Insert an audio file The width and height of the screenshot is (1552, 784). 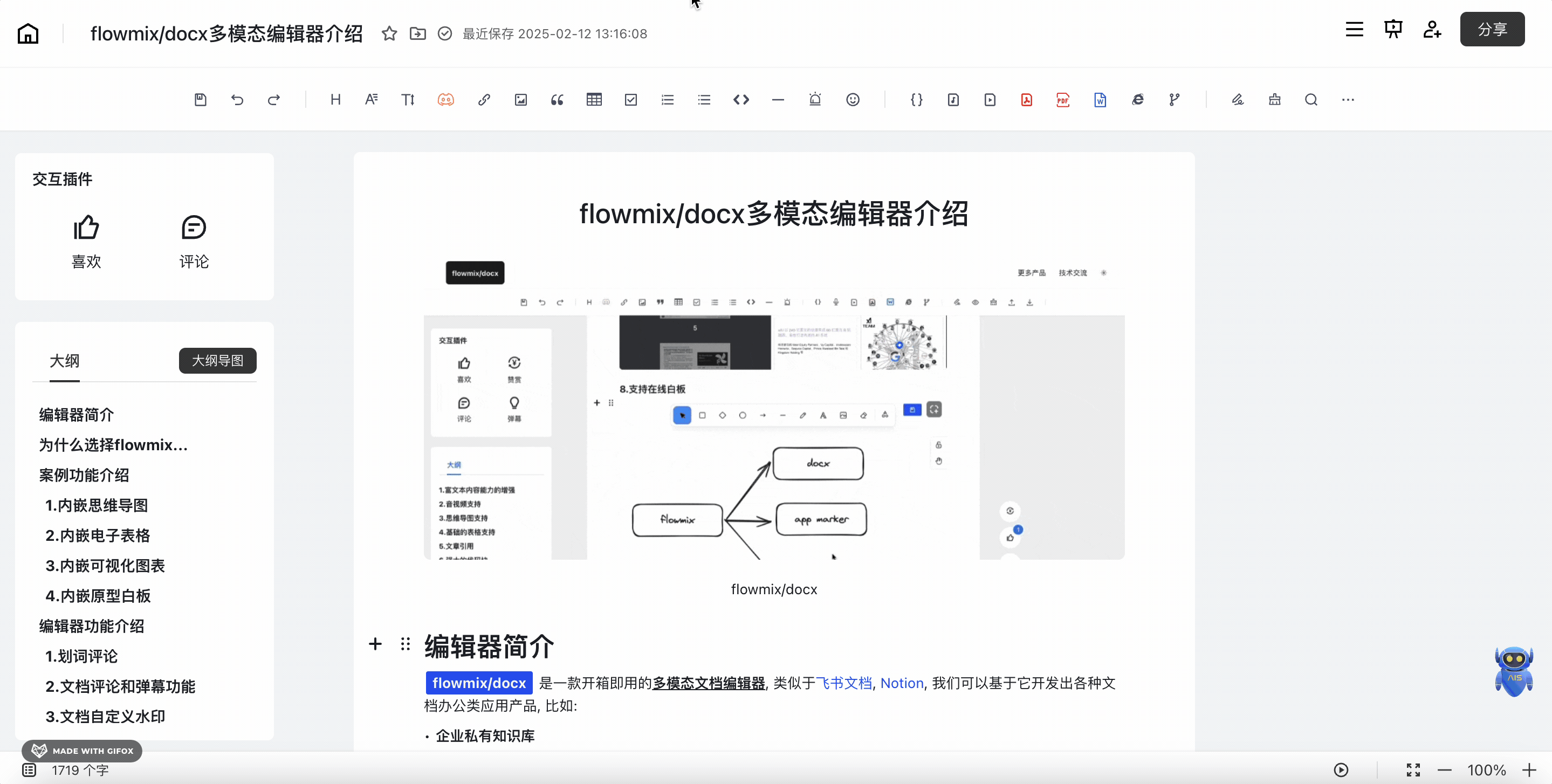point(953,99)
